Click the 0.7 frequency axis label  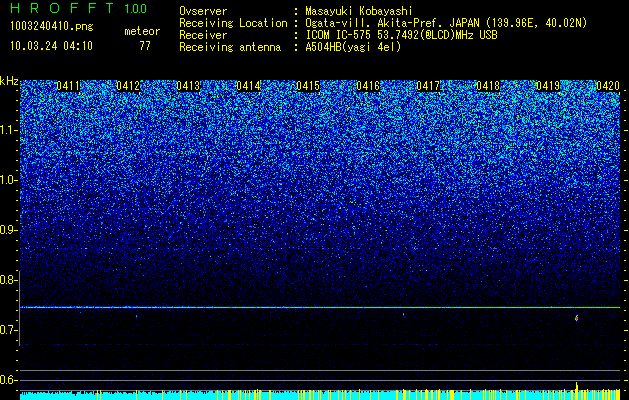click(8, 330)
